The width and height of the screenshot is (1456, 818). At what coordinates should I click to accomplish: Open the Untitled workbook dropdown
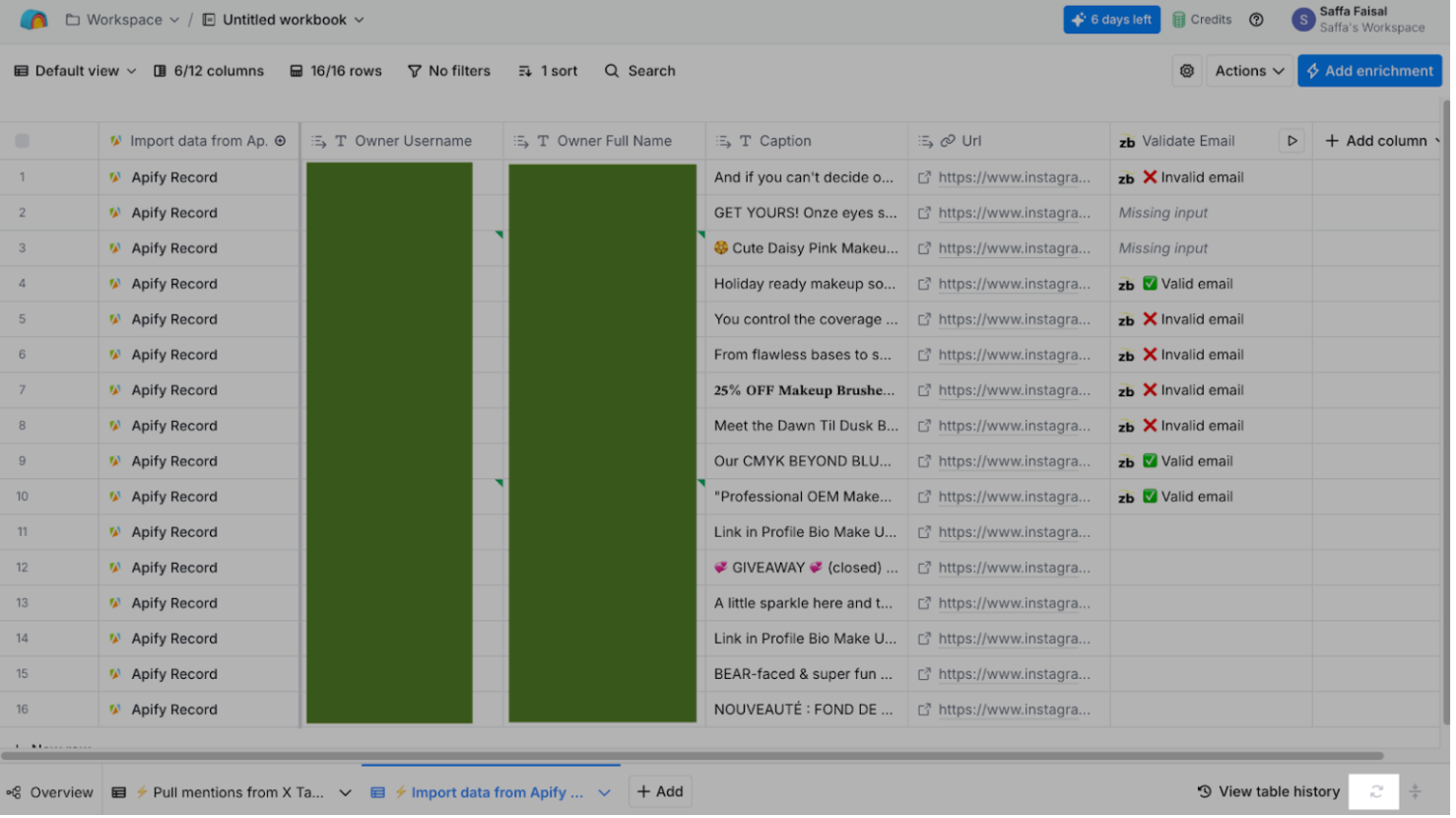click(361, 20)
